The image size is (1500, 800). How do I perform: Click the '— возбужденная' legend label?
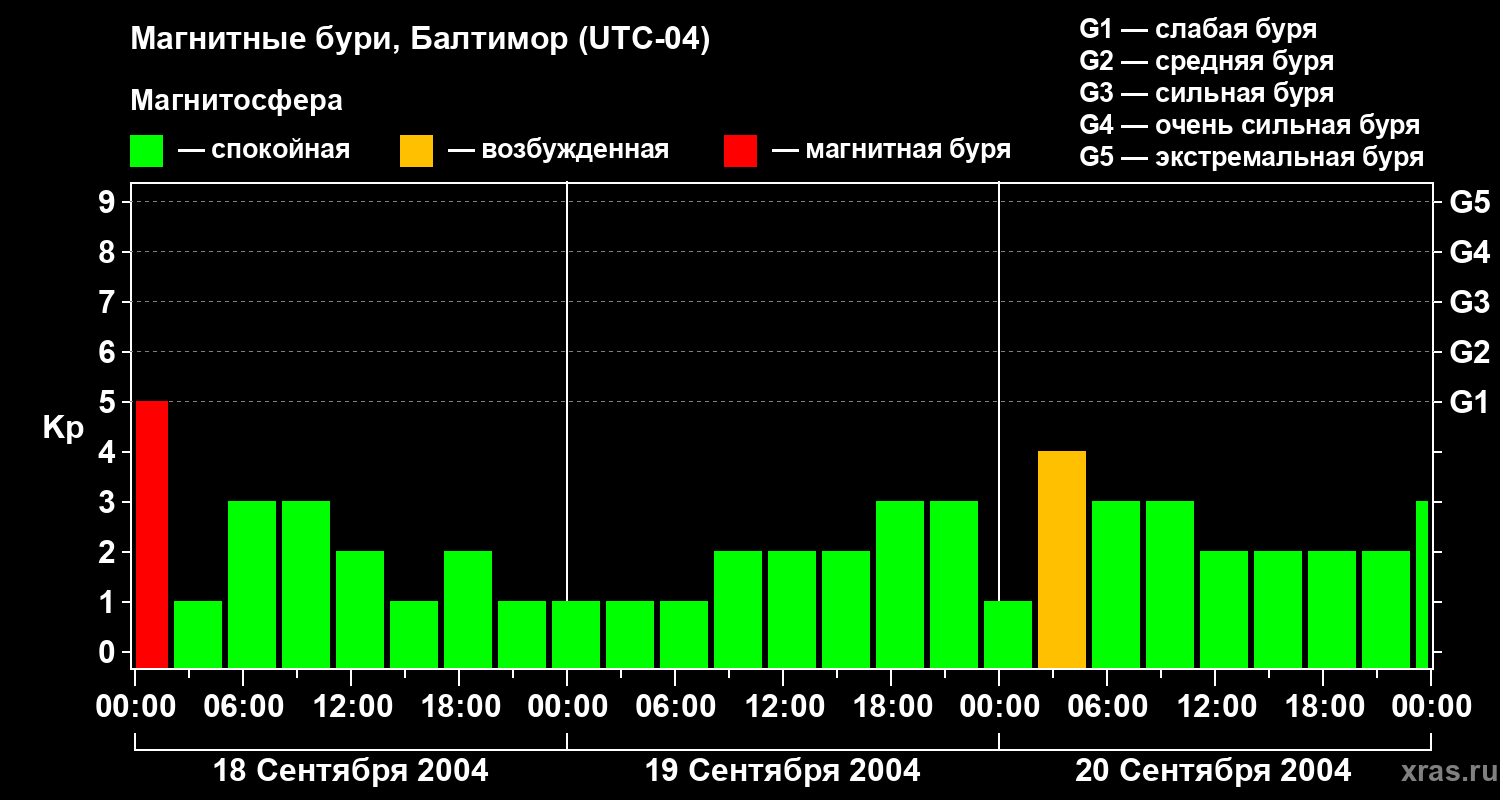coord(558,150)
